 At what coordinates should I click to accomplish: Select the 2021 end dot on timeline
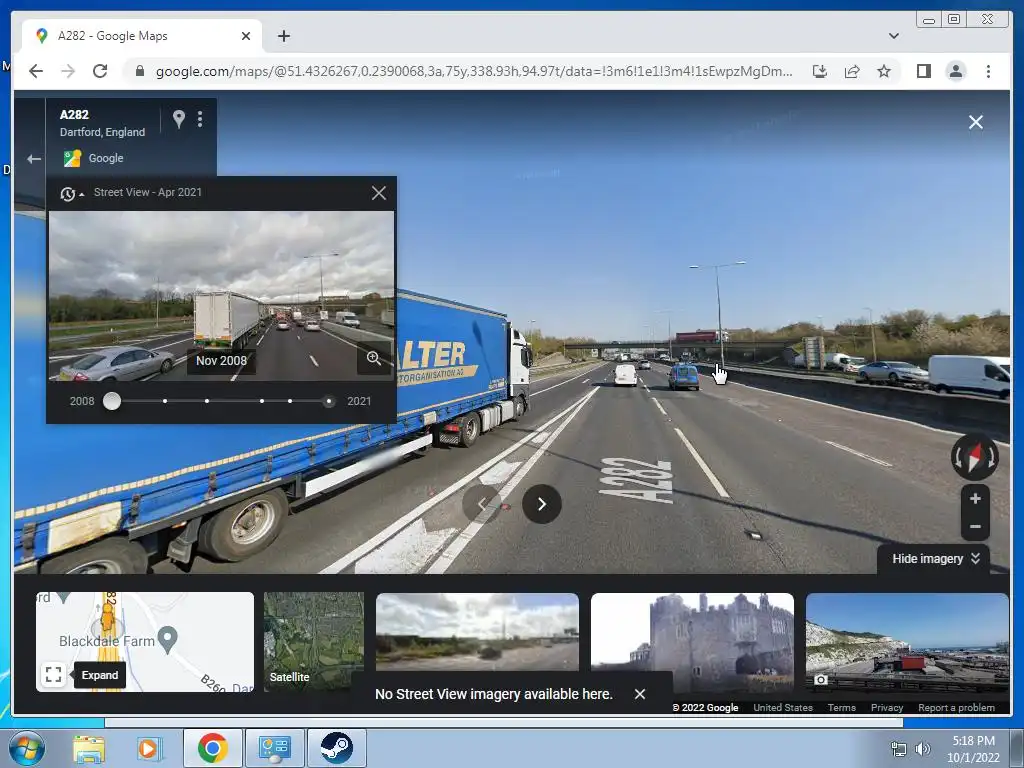pyautogui.click(x=328, y=401)
